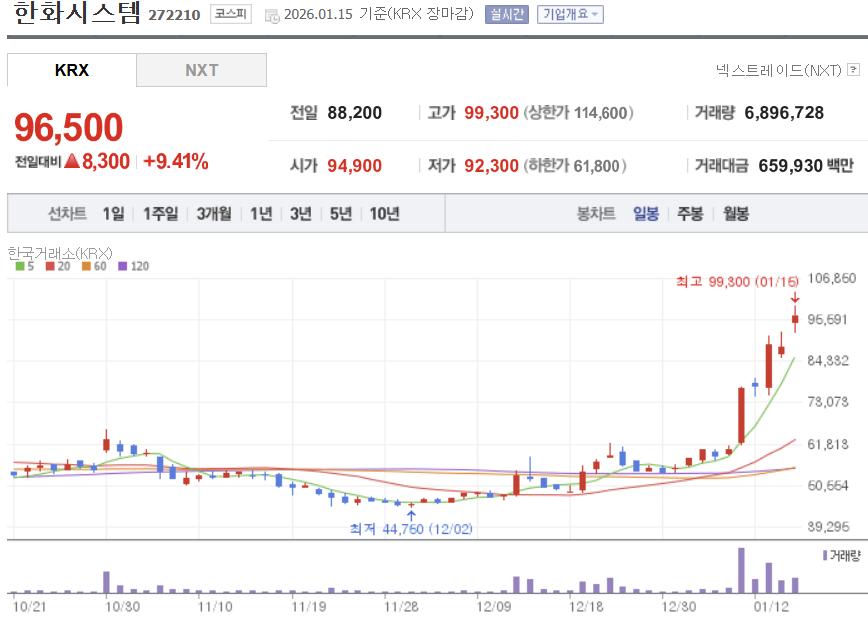This screenshot has width=868, height=619.
Task: Click the 선차트 label
Action: (x=67, y=214)
